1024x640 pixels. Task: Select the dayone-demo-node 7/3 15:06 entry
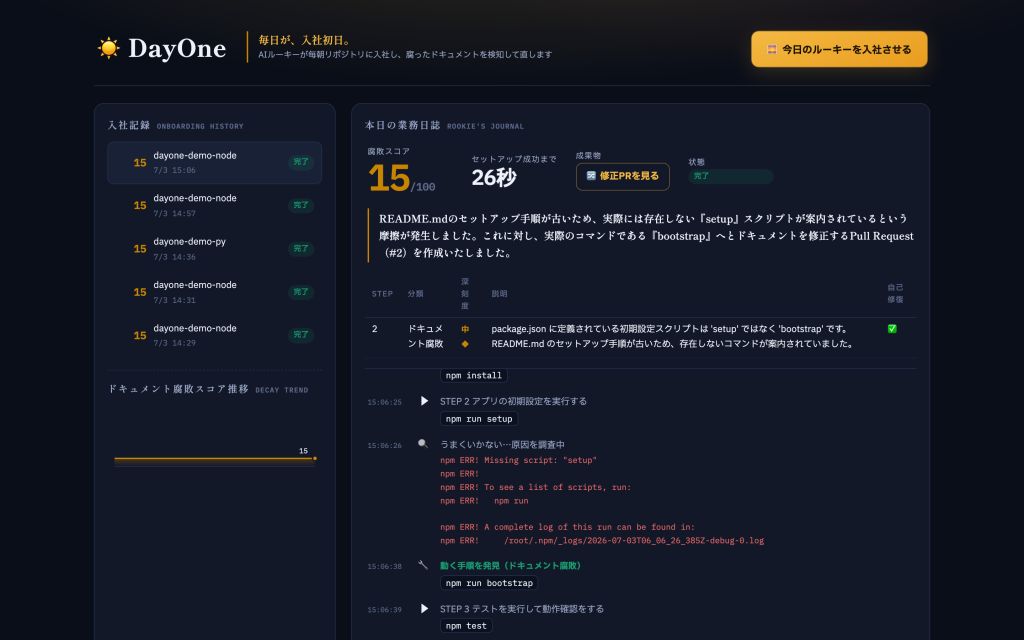point(214,163)
